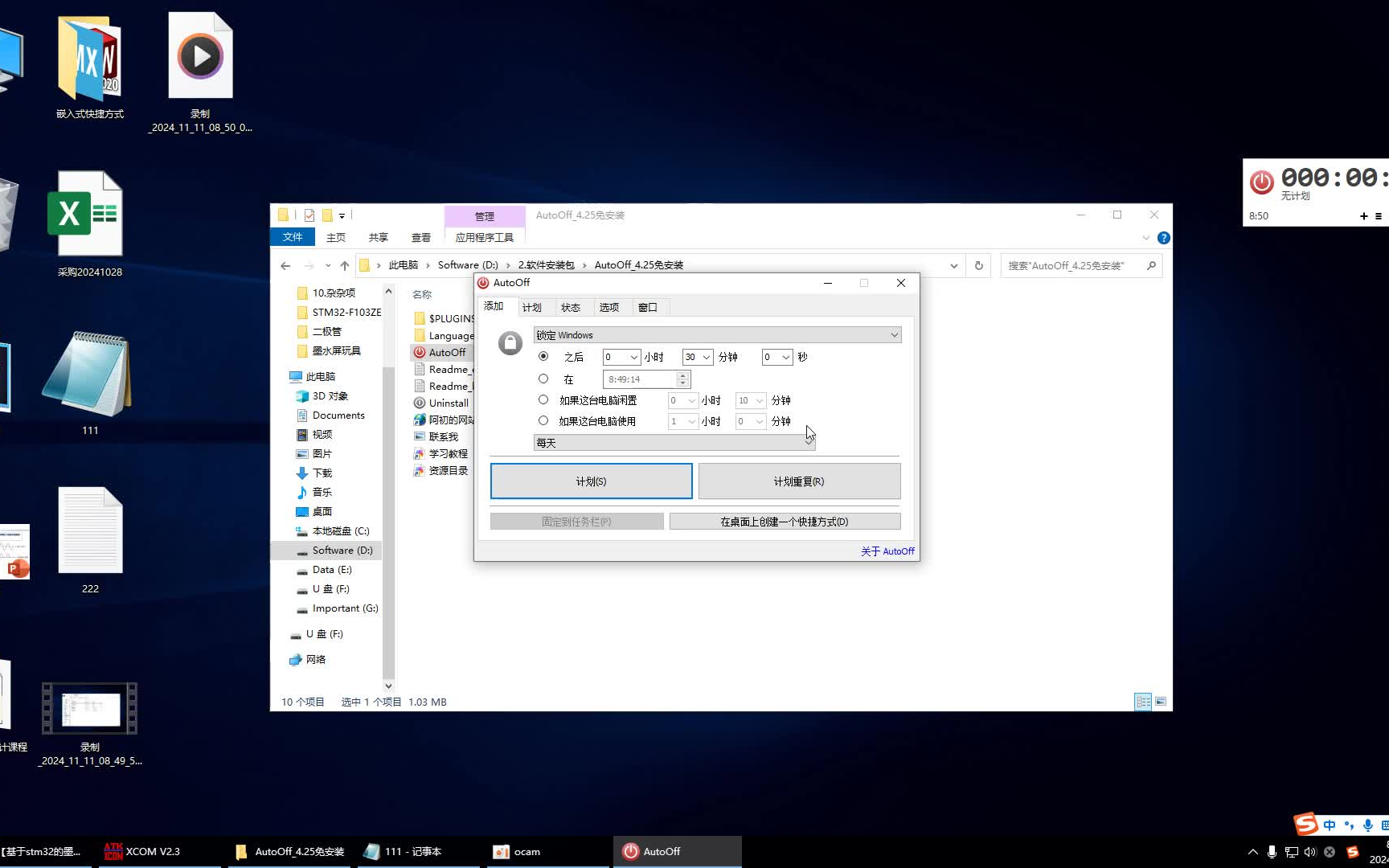Switch to the 窗口 tab in AutoOff

coord(648,308)
